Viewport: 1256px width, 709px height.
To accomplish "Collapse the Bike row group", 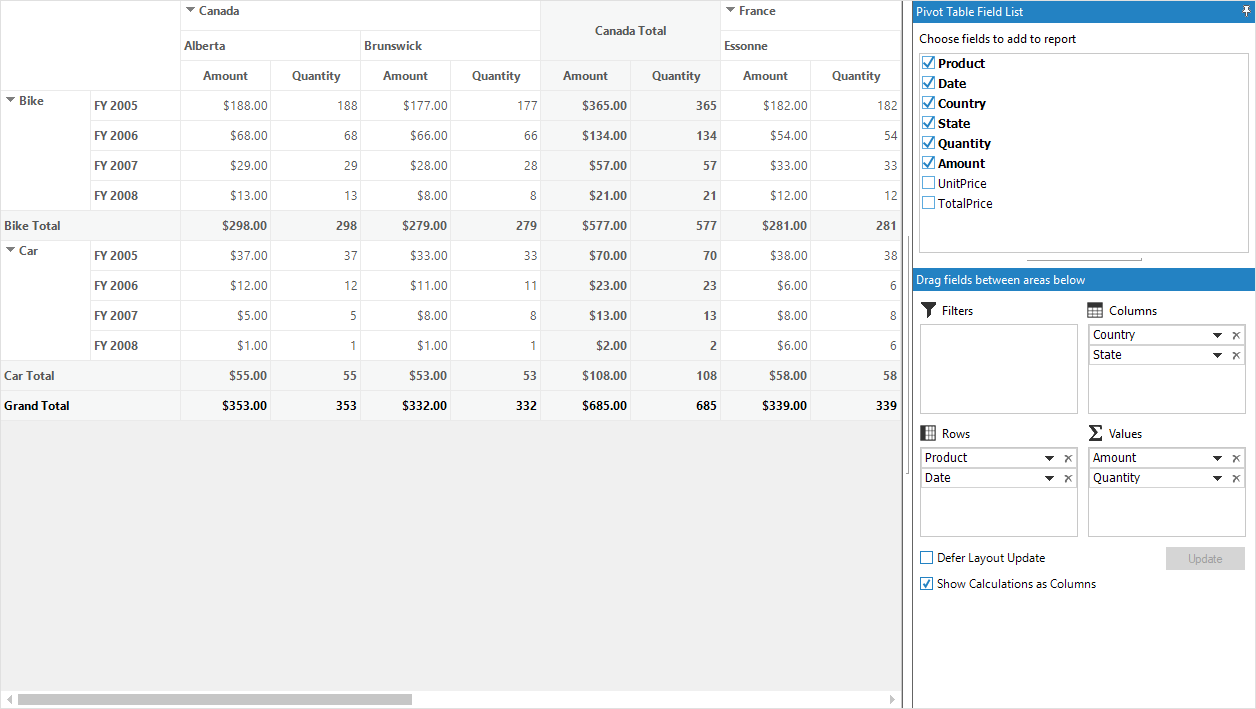I will tap(10, 100).
